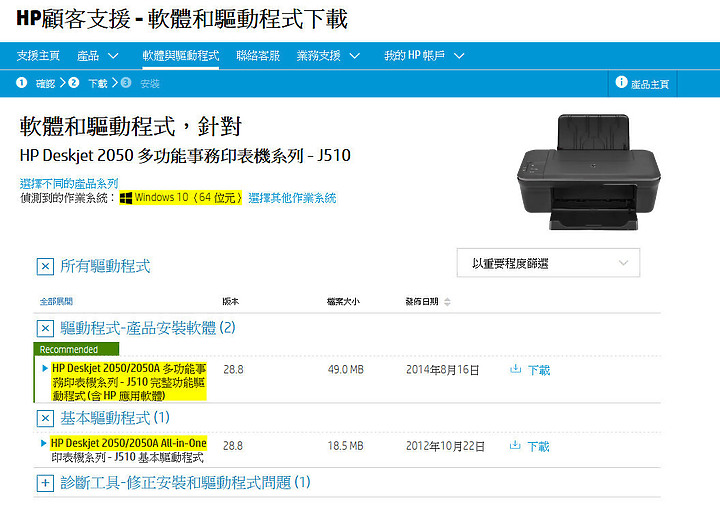
Task: Click 選擇不同的產品系列 link
Action: [69, 184]
